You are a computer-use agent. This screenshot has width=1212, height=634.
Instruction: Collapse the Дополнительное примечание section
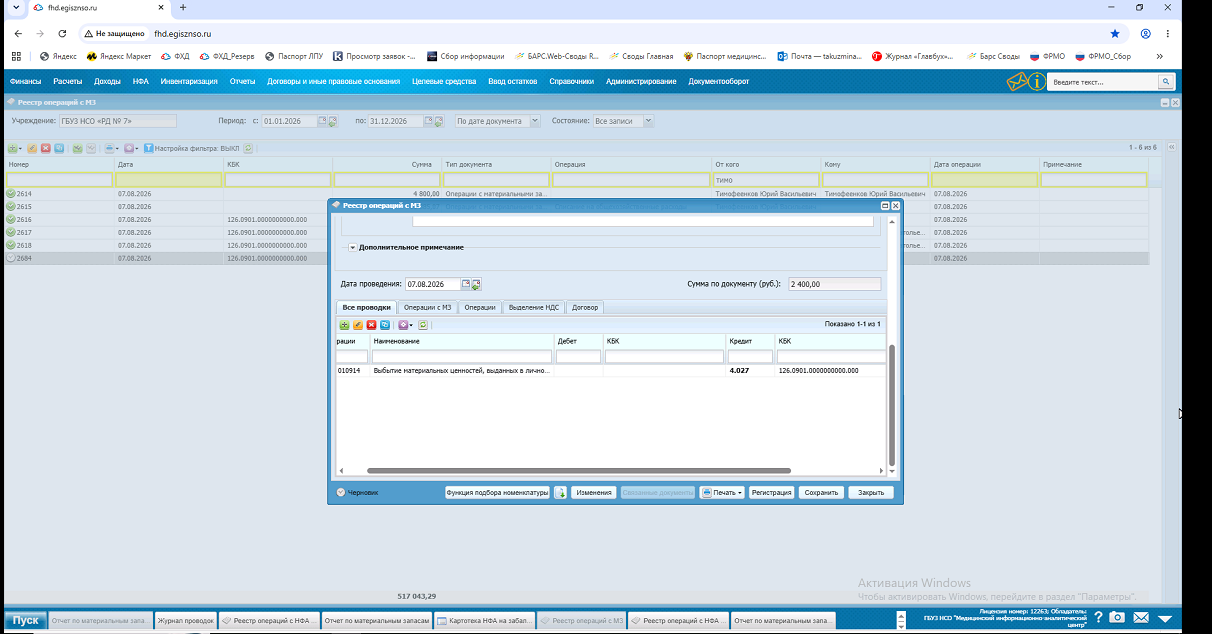(x=353, y=247)
